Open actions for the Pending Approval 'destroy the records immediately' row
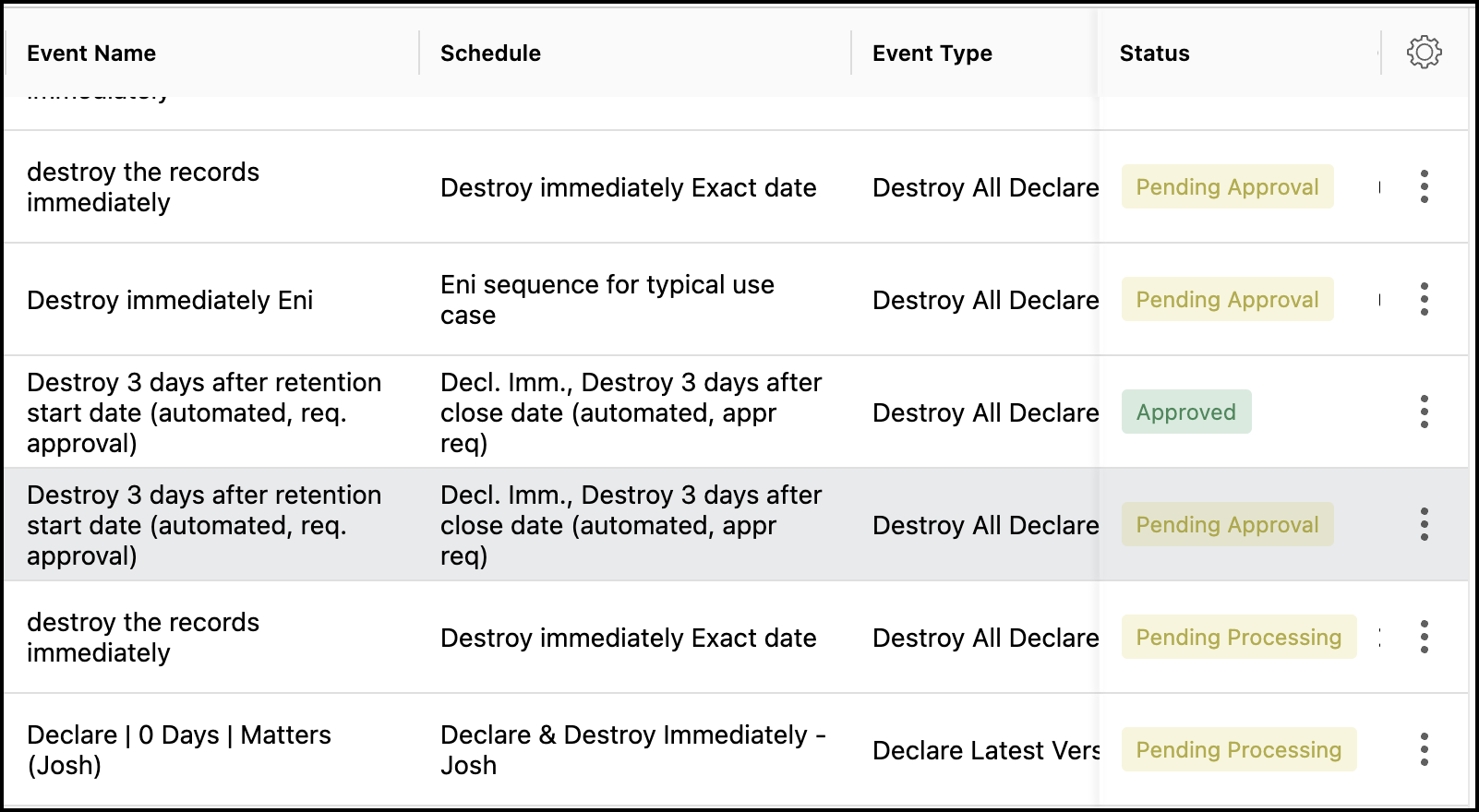Image resolution: width=1479 pixels, height=812 pixels. click(x=1424, y=186)
